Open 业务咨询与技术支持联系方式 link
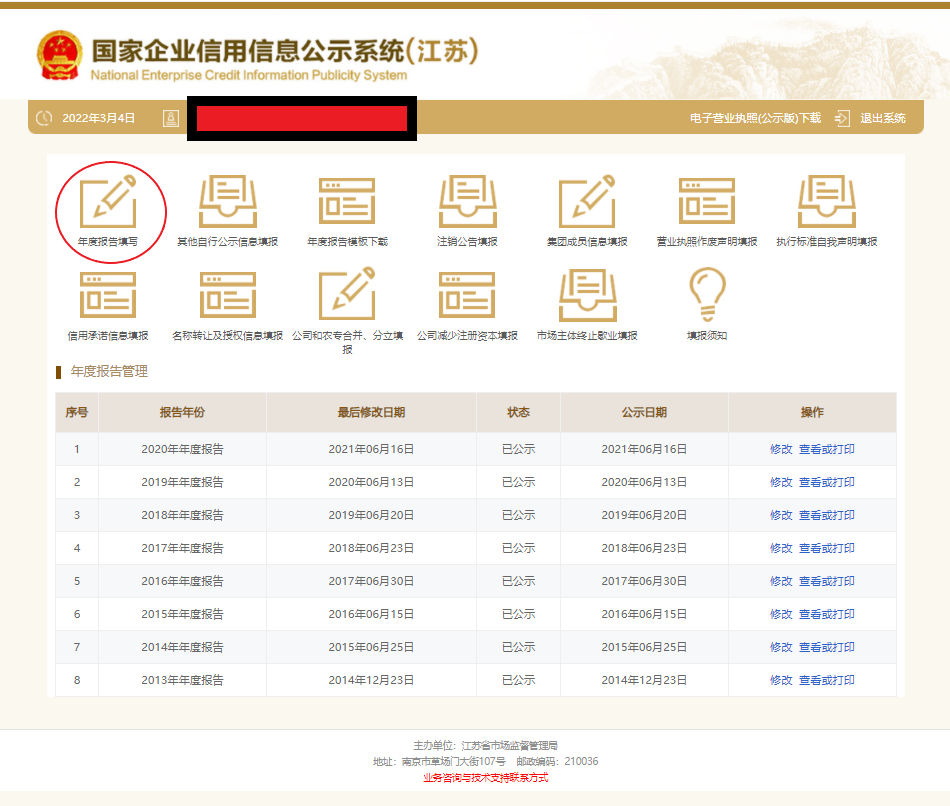The height and width of the screenshot is (806, 950). click(486, 777)
